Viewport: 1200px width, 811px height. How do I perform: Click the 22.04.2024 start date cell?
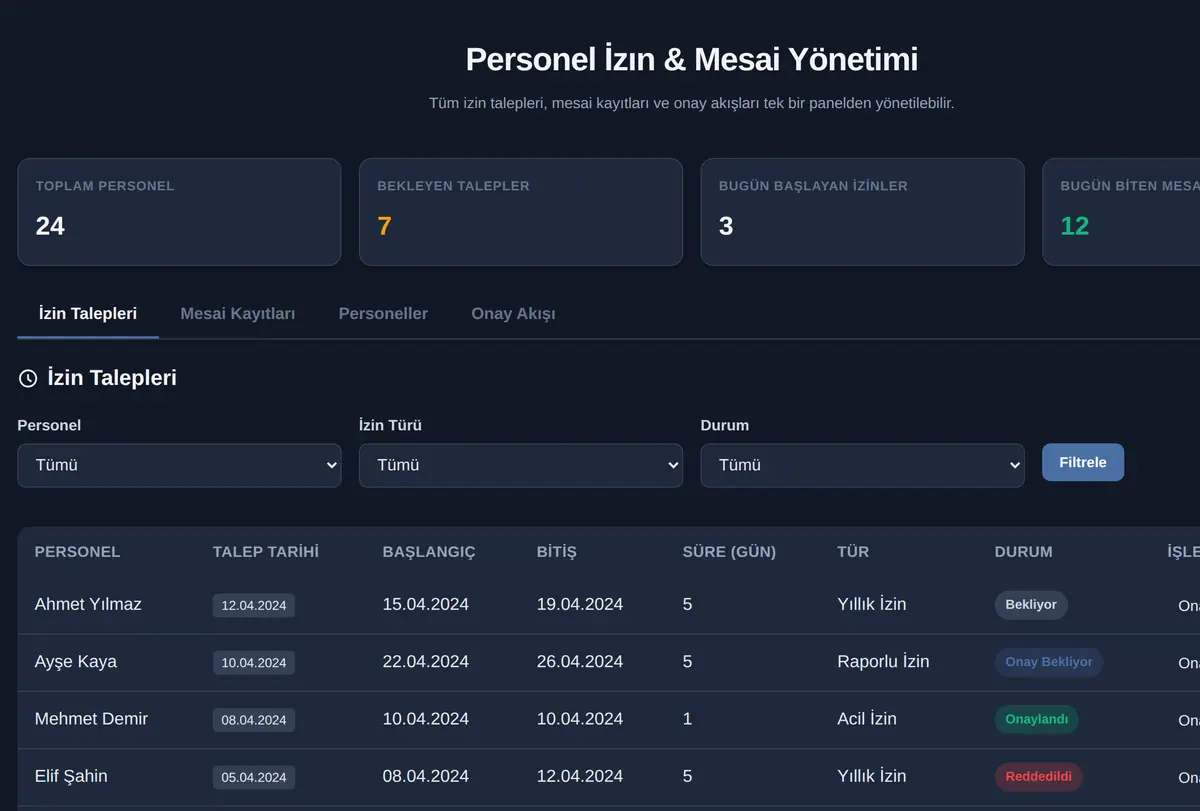pos(426,661)
